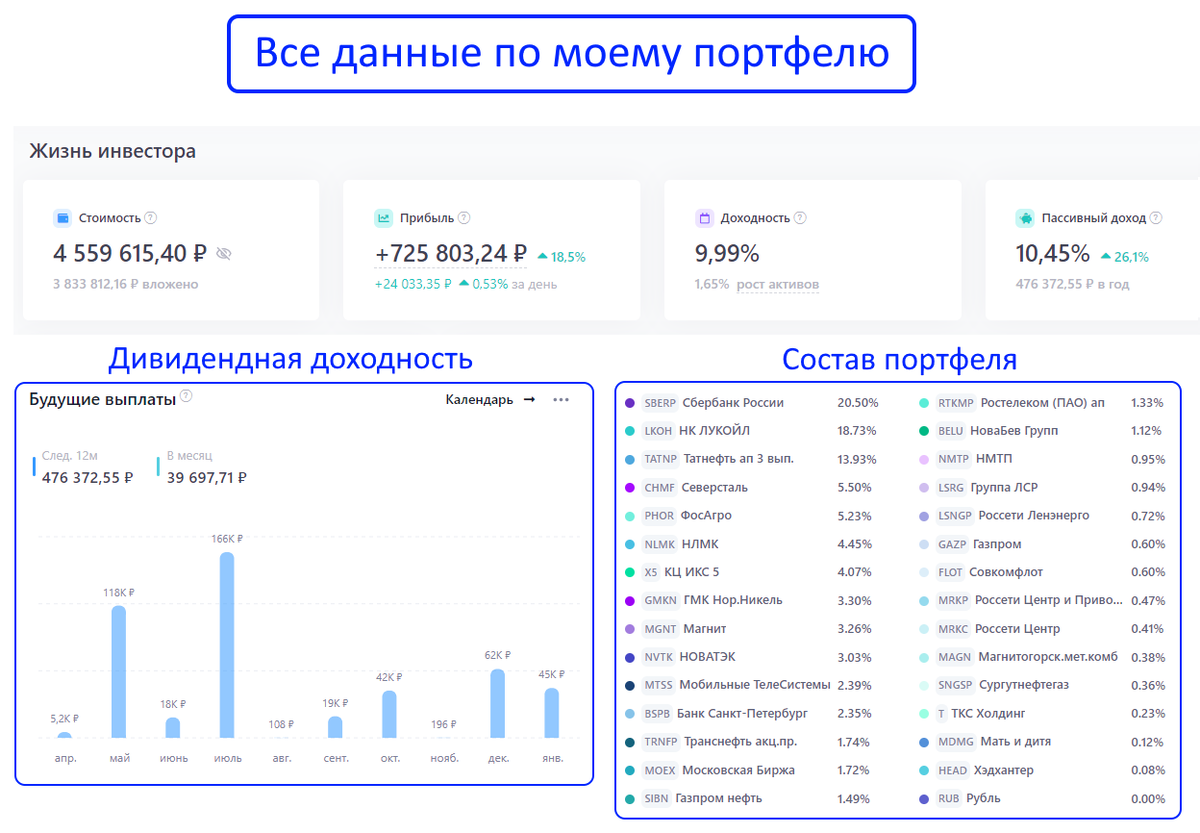Click the profit value +725 803,24 ₽
Viewport: 1200px width, 833px height.
click(451, 254)
